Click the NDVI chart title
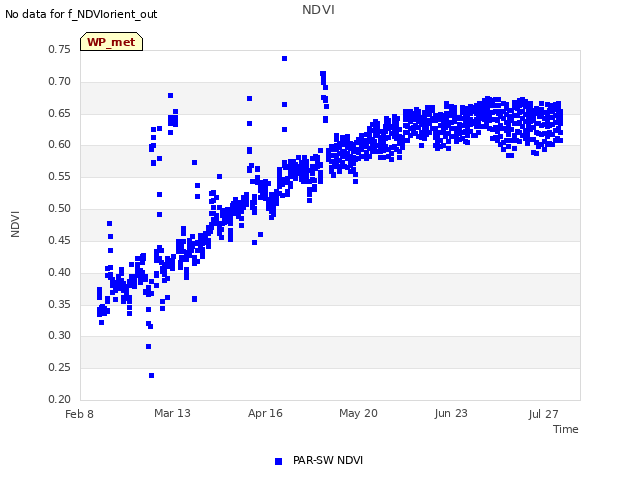The height and width of the screenshot is (480, 640). 318,10
